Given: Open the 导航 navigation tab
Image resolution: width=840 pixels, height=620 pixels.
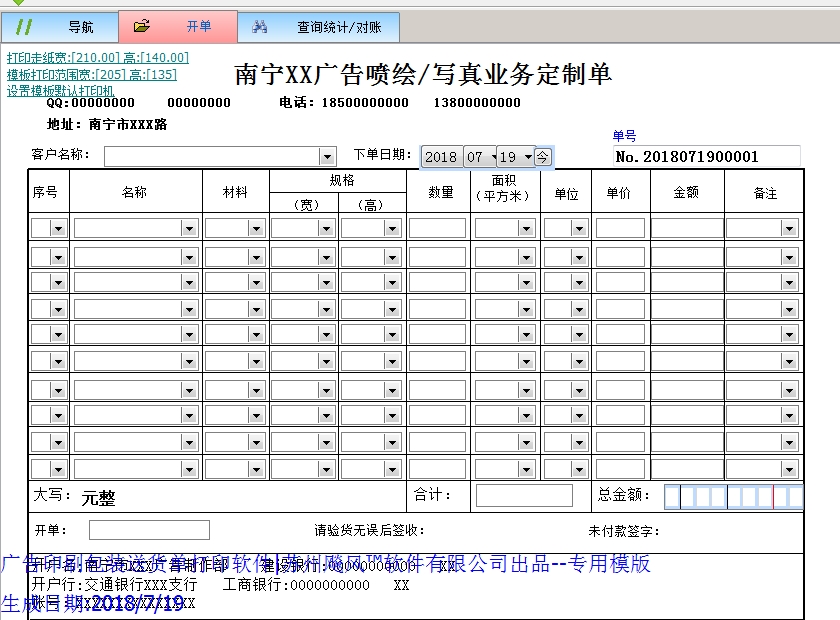Looking at the screenshot, I should pyautogui.click(x=80, y=27).
